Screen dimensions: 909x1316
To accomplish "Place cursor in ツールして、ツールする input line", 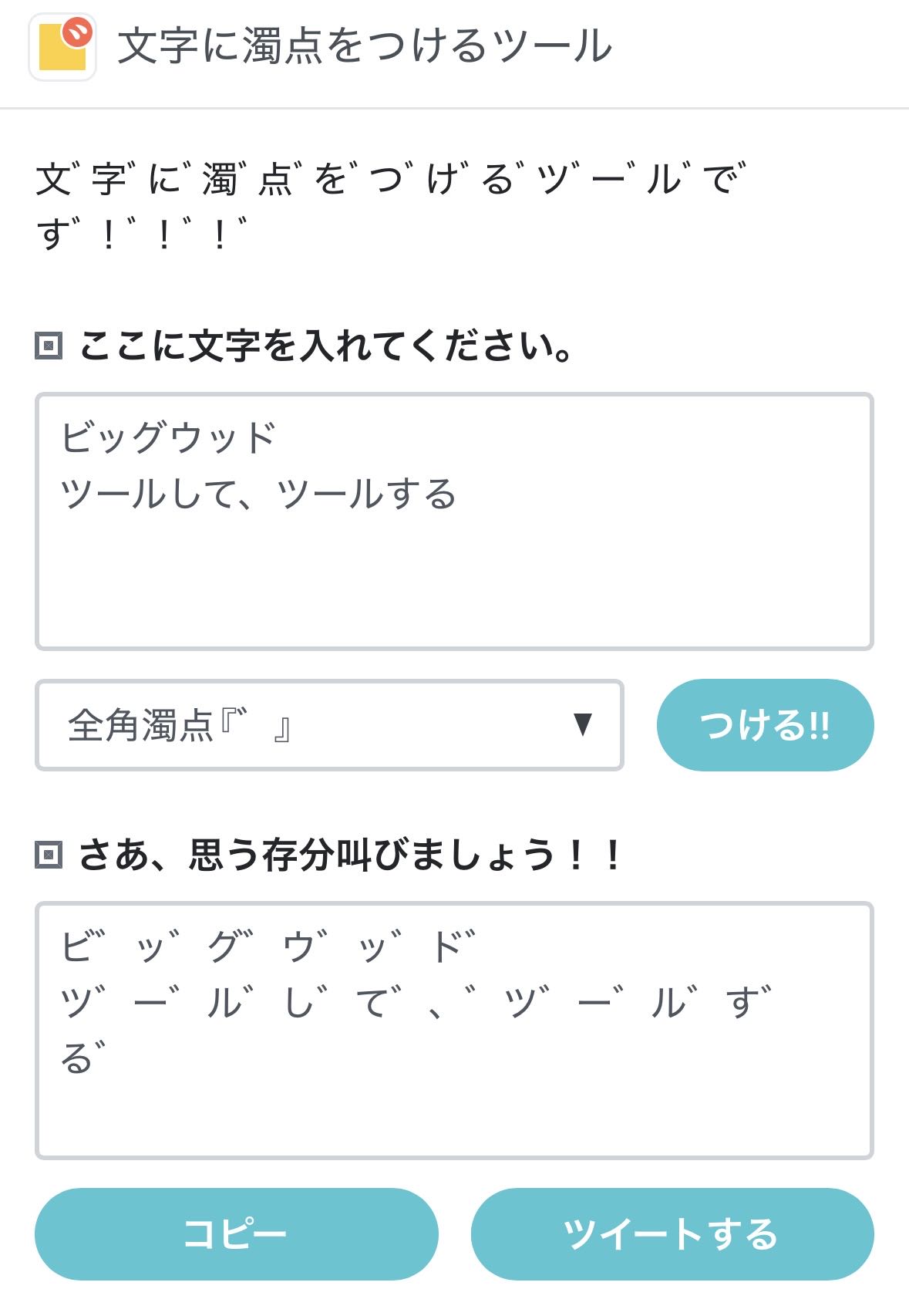I will tap(258, 494).
